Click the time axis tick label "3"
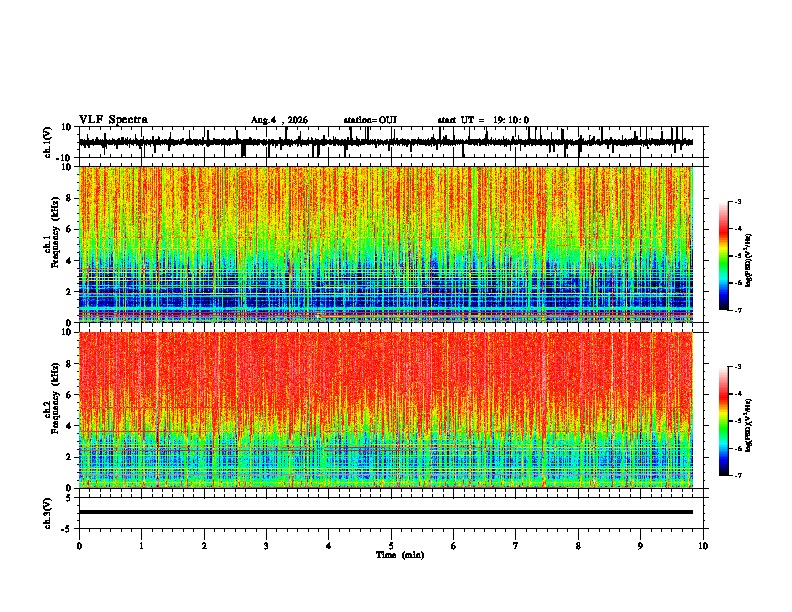 [x=266, y=546]
